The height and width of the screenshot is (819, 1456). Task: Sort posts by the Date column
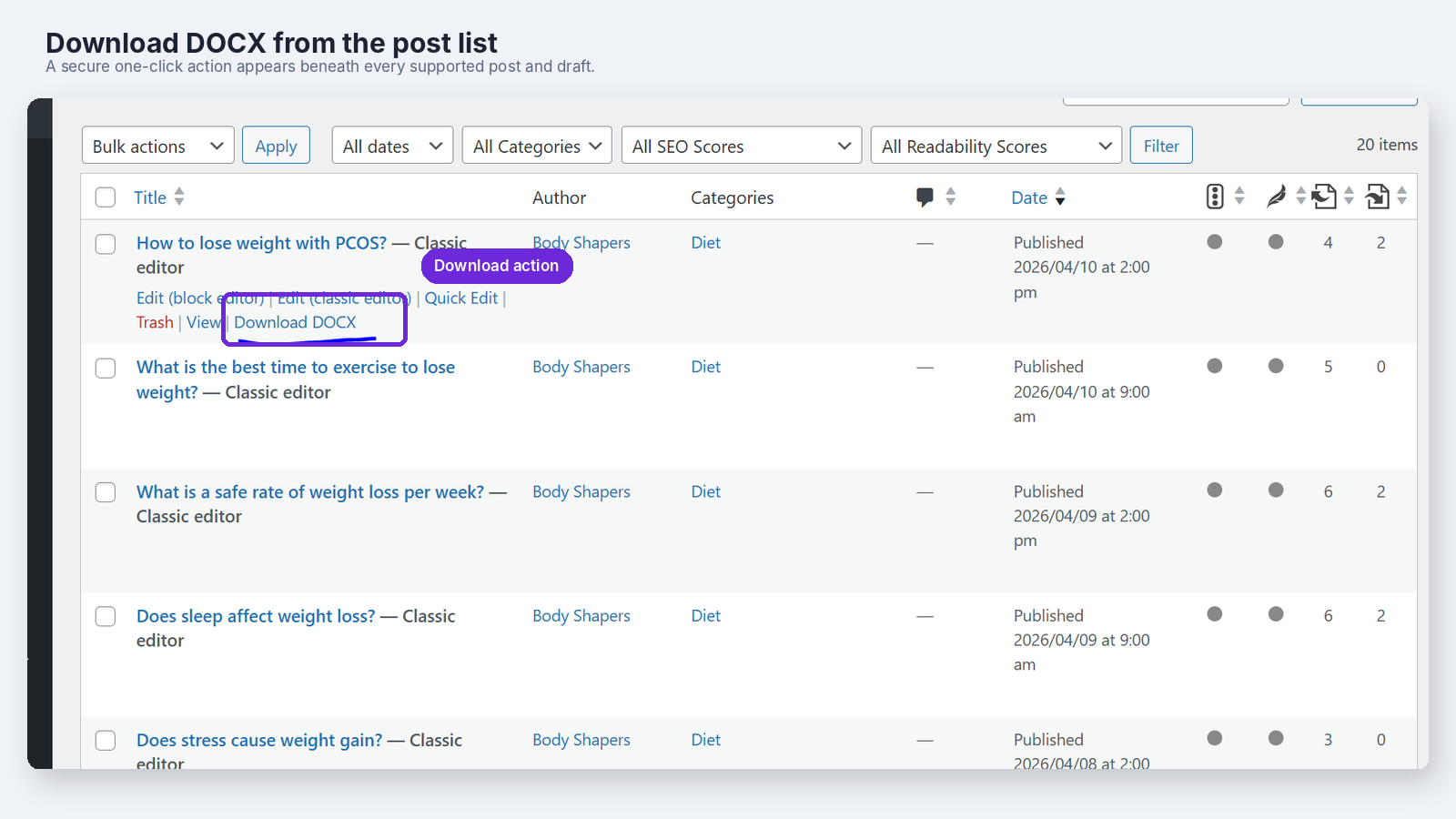tap(1038, 197)
